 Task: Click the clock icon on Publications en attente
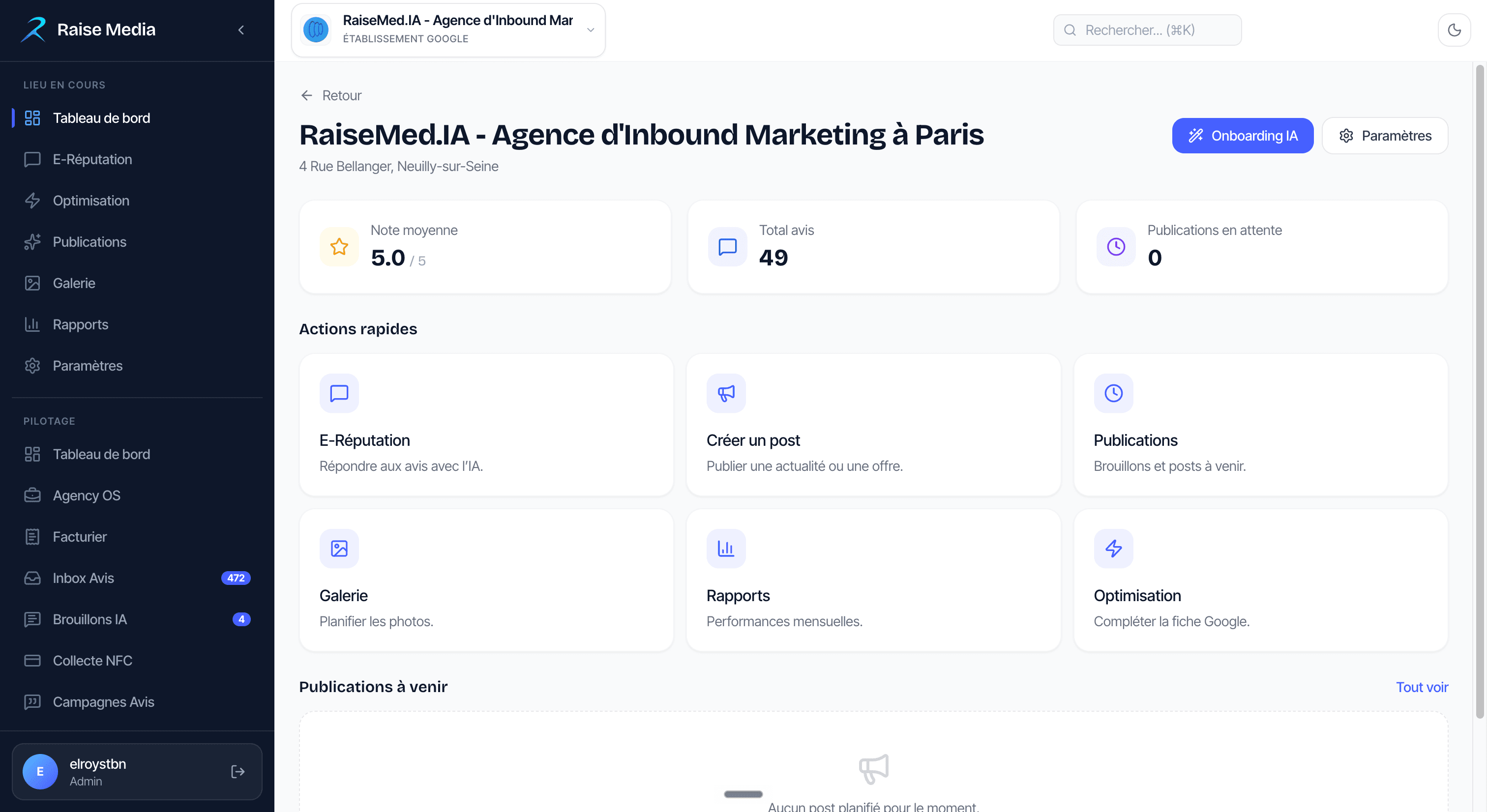(x=1116, y=247)
